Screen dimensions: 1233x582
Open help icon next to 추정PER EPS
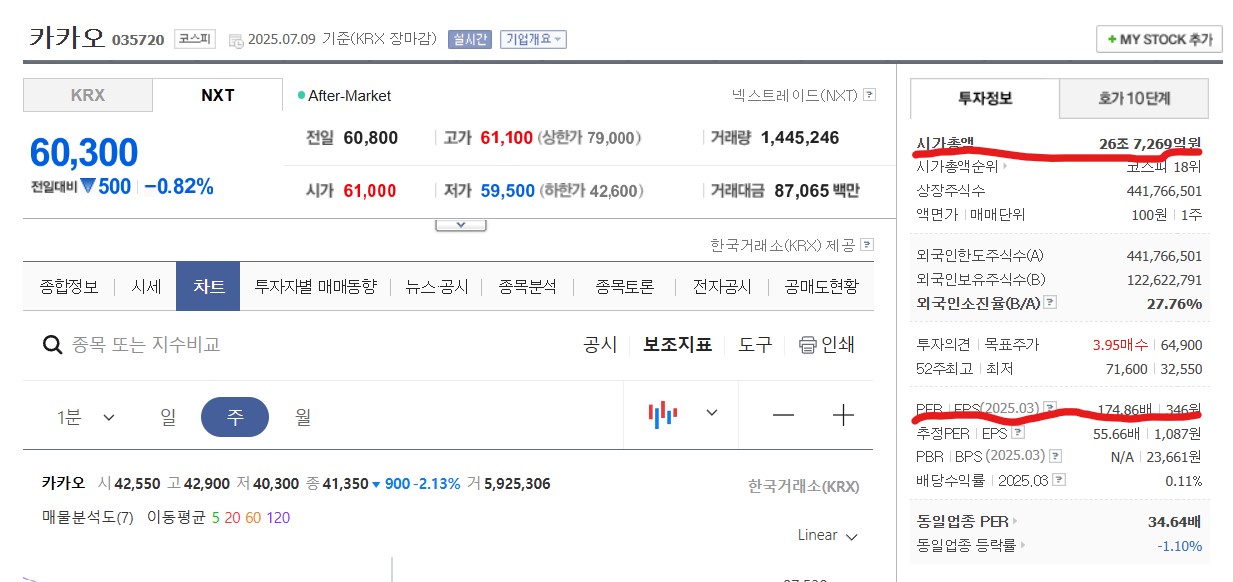point(1018,433)
